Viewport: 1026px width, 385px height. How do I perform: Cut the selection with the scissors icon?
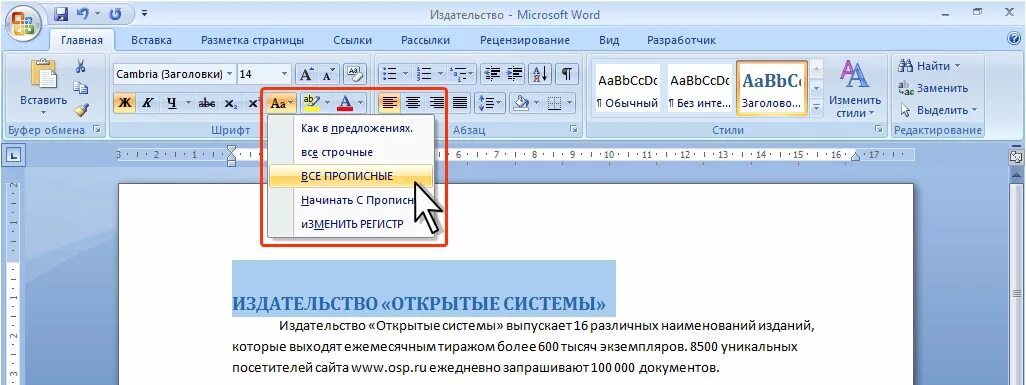[80, 66]
